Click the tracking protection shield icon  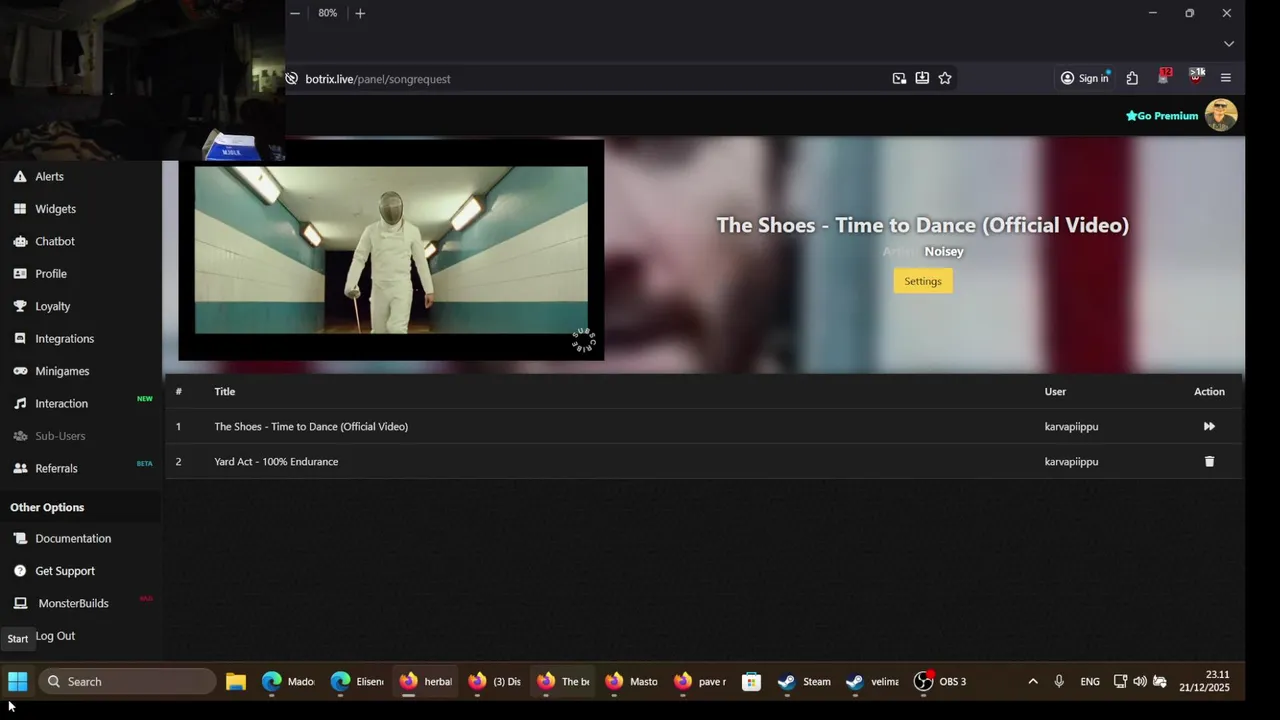291,79
